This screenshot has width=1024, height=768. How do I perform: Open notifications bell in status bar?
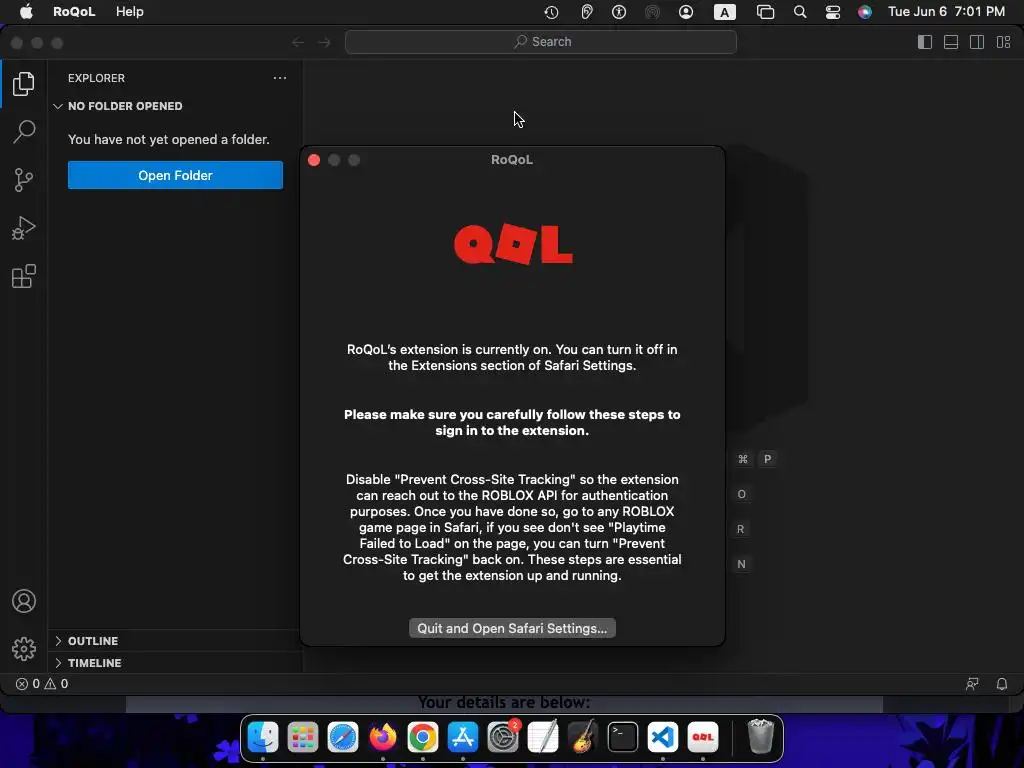pos(1002,684)
